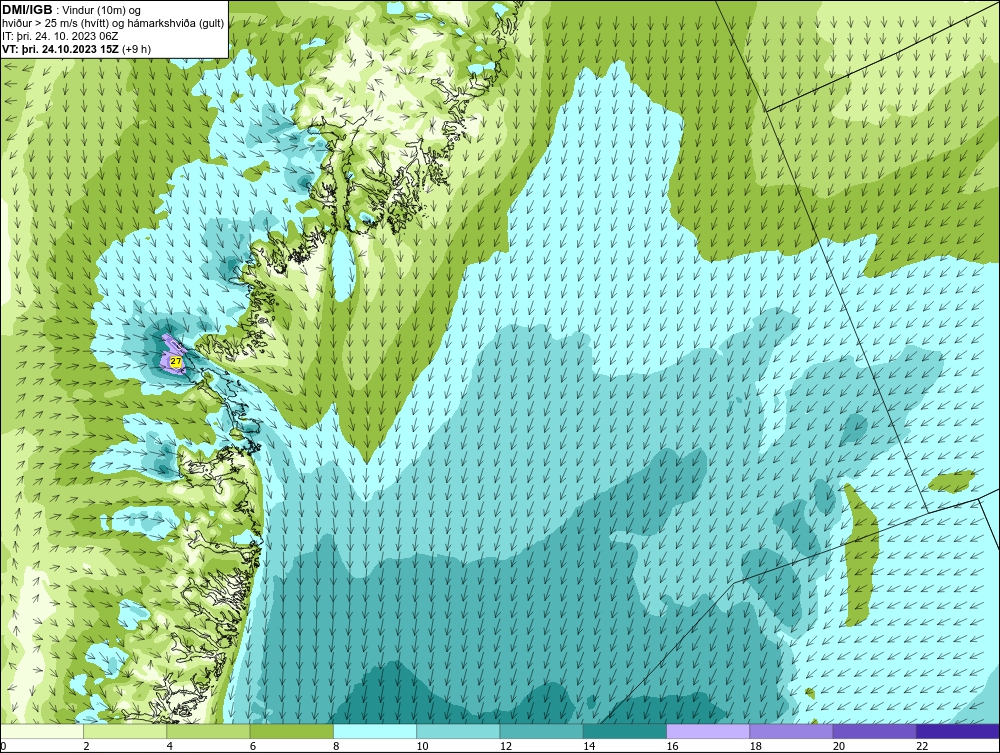1000x753 pixels.
Task: Click the legend swatch above 22 m/s
Action: click(x=958, y=731)
